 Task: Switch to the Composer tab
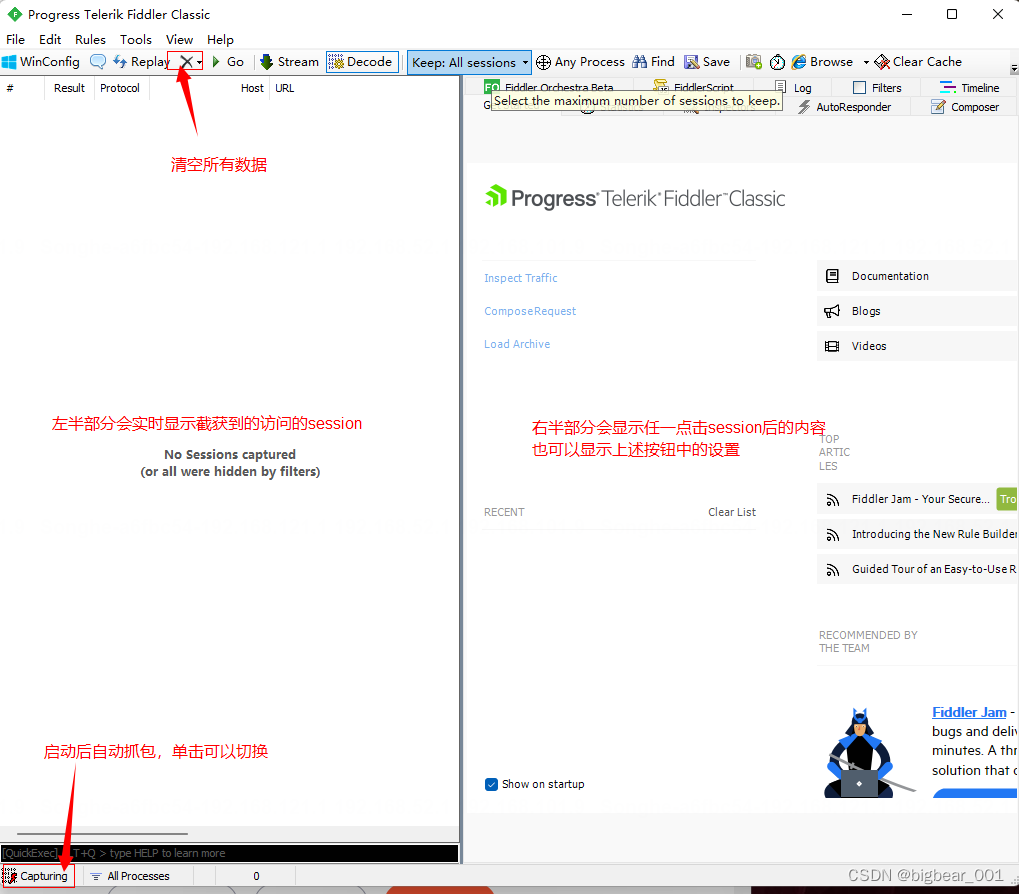point(966,107)
